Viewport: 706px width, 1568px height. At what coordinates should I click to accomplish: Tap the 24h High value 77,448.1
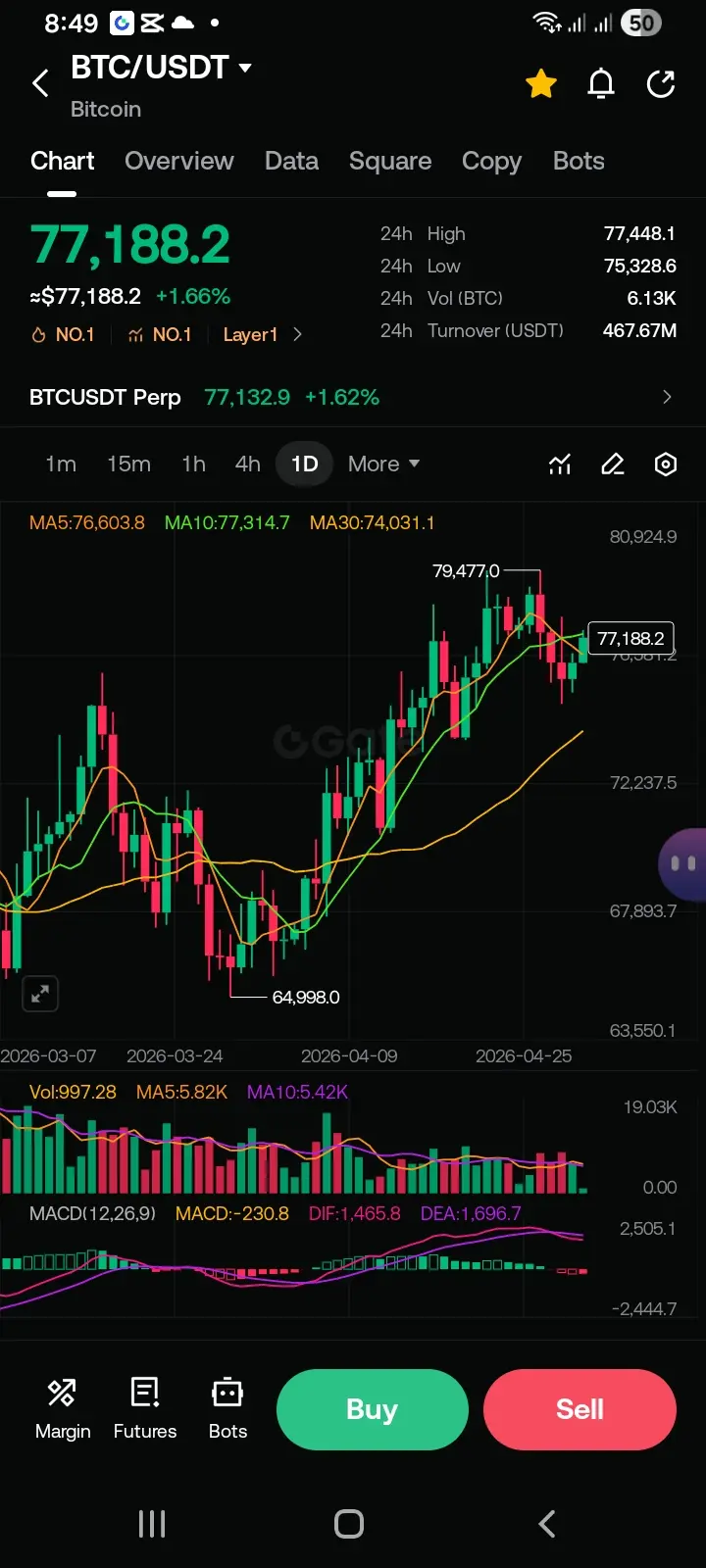[639, 233]
